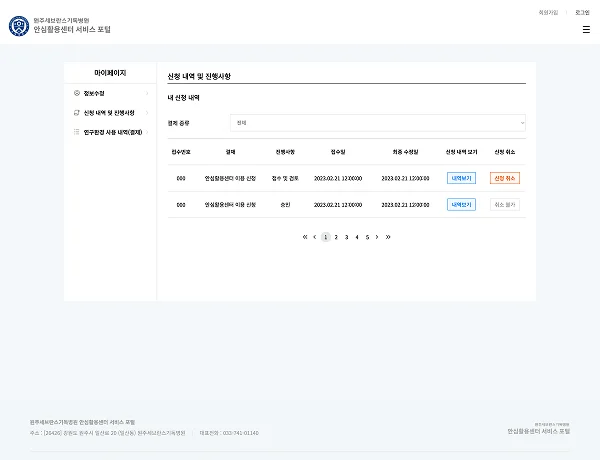This screenshot has height=460, width=600.
Task: Click 회원가입 link at top right
Action: (x=548, y=13)
